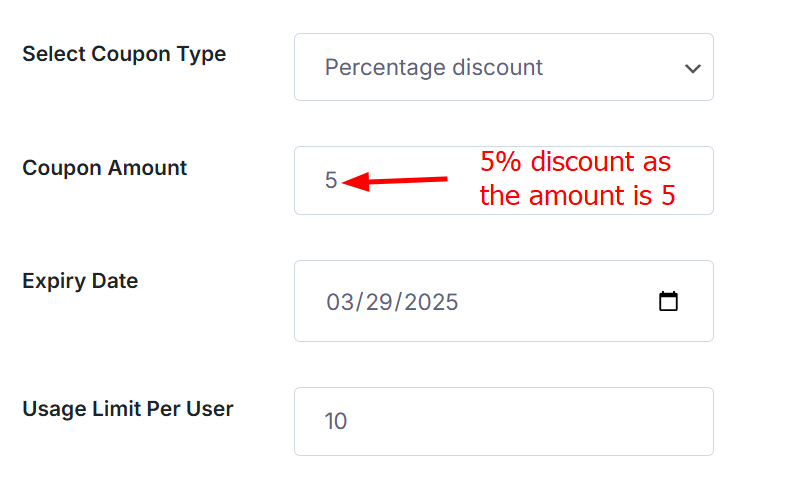
Task: Click the chevron arrow of coupon type dropdown
Action: 691,68
